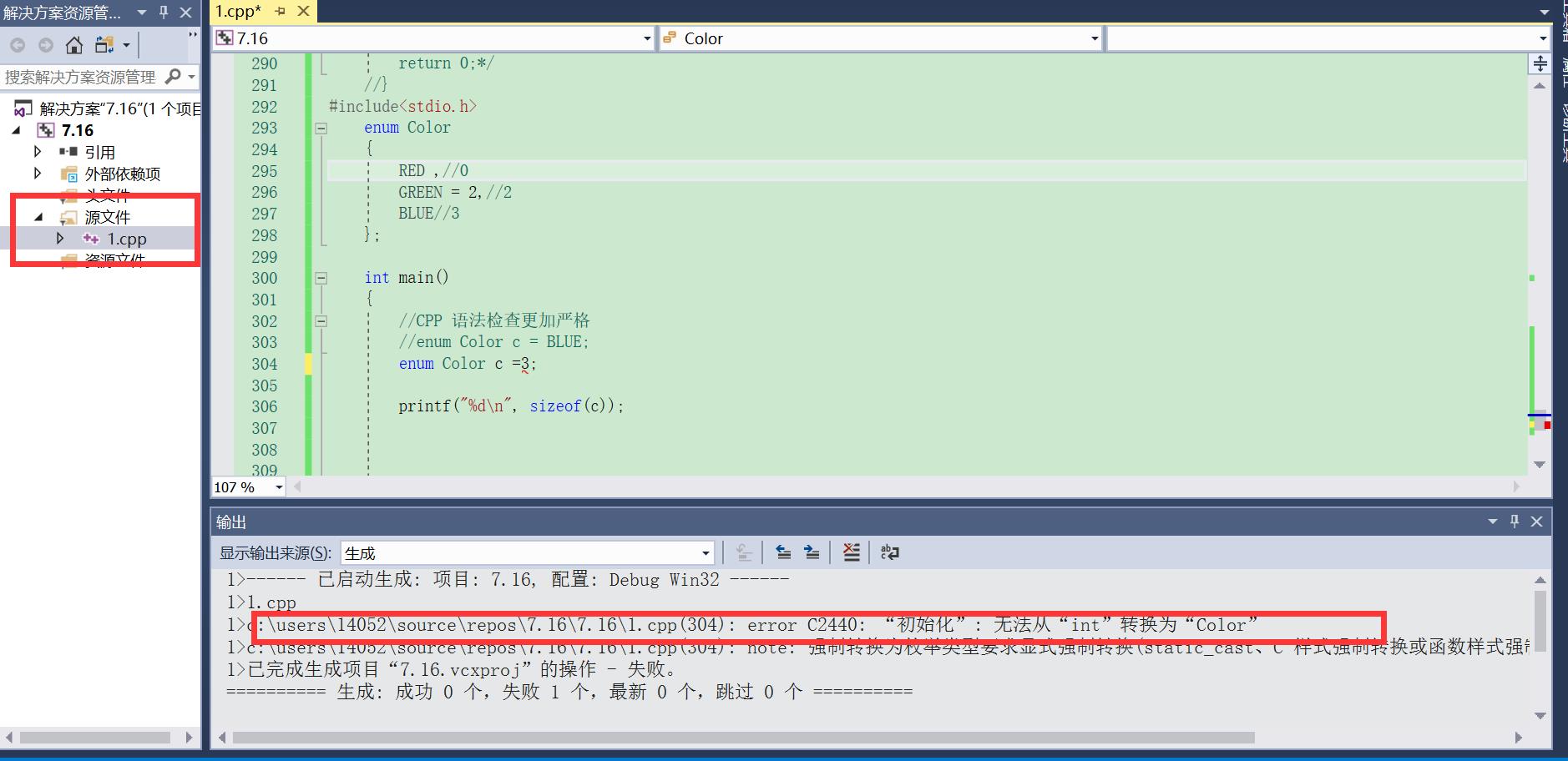
Task: Click the Solution Explorer horizontal scrollbar thumb
Action: (95, 738)
